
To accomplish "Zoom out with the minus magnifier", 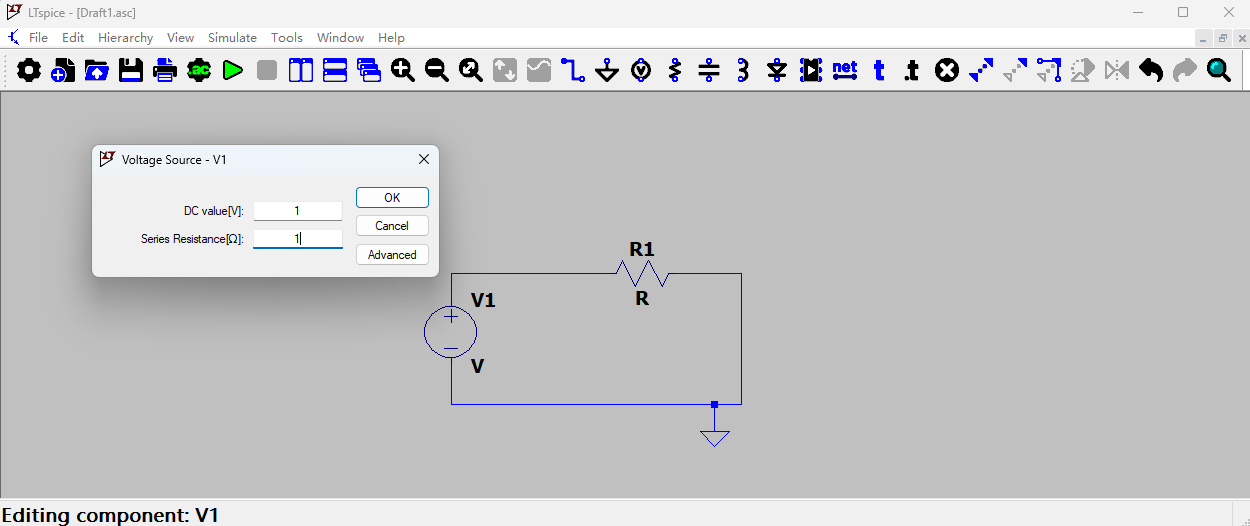I will [x=437, y=70].
